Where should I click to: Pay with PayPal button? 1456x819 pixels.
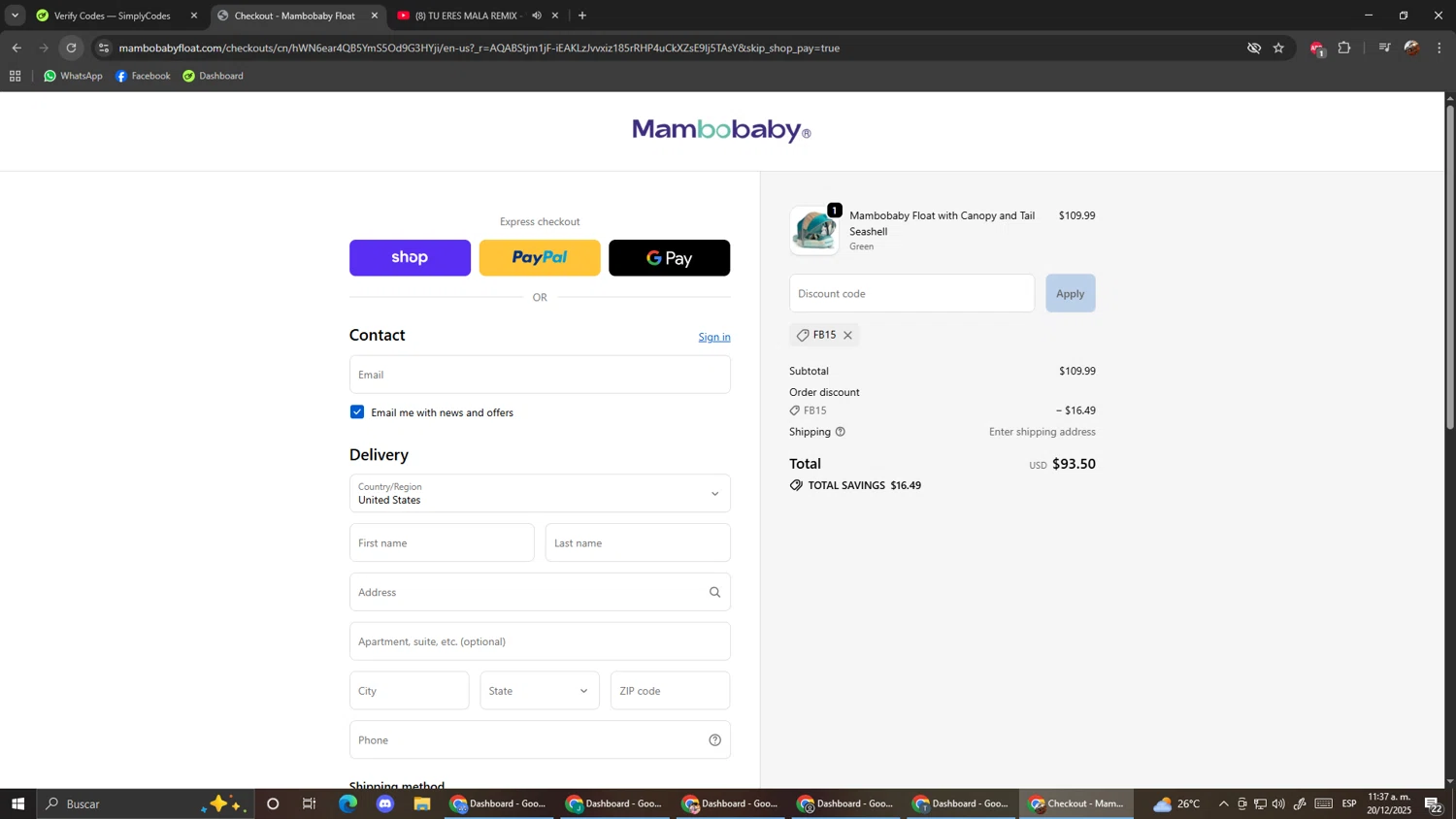(x=540, y=258)
